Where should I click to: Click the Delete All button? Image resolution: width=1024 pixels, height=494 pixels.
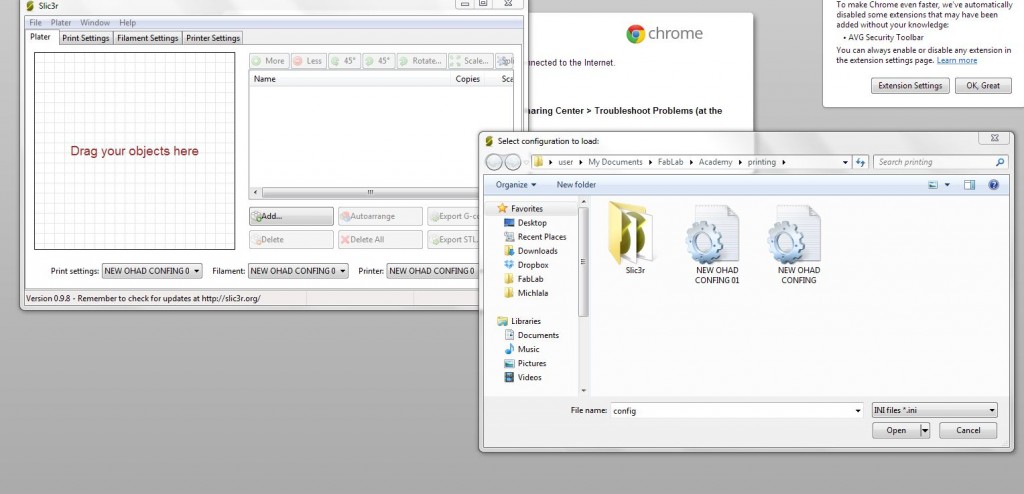(x=380, y=239)
